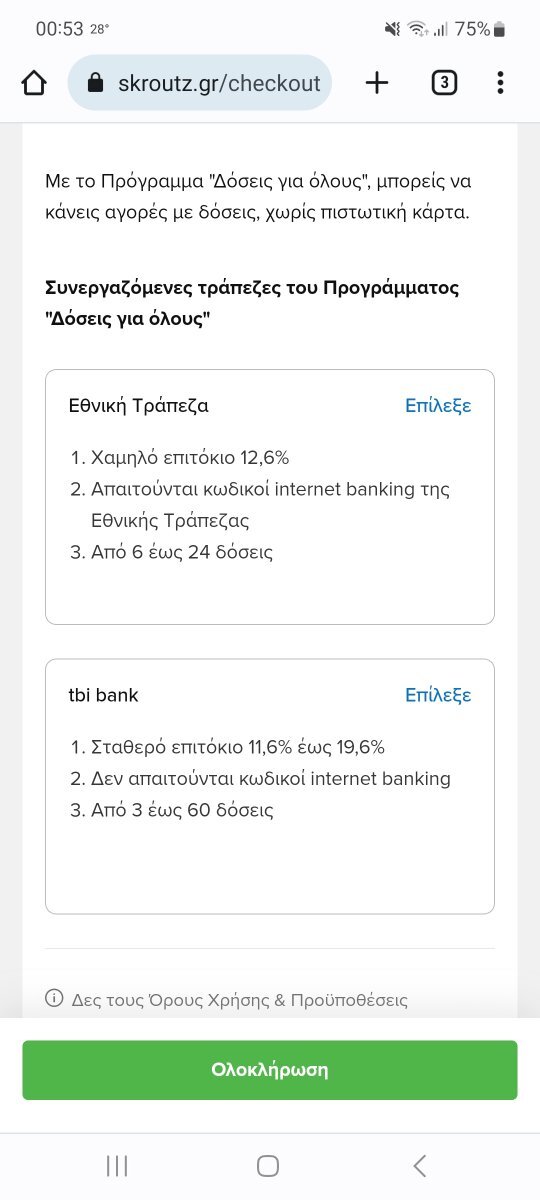Tap the browser home icon
This screenshot has height=1200, width=540.
click(x=34, y=83)
